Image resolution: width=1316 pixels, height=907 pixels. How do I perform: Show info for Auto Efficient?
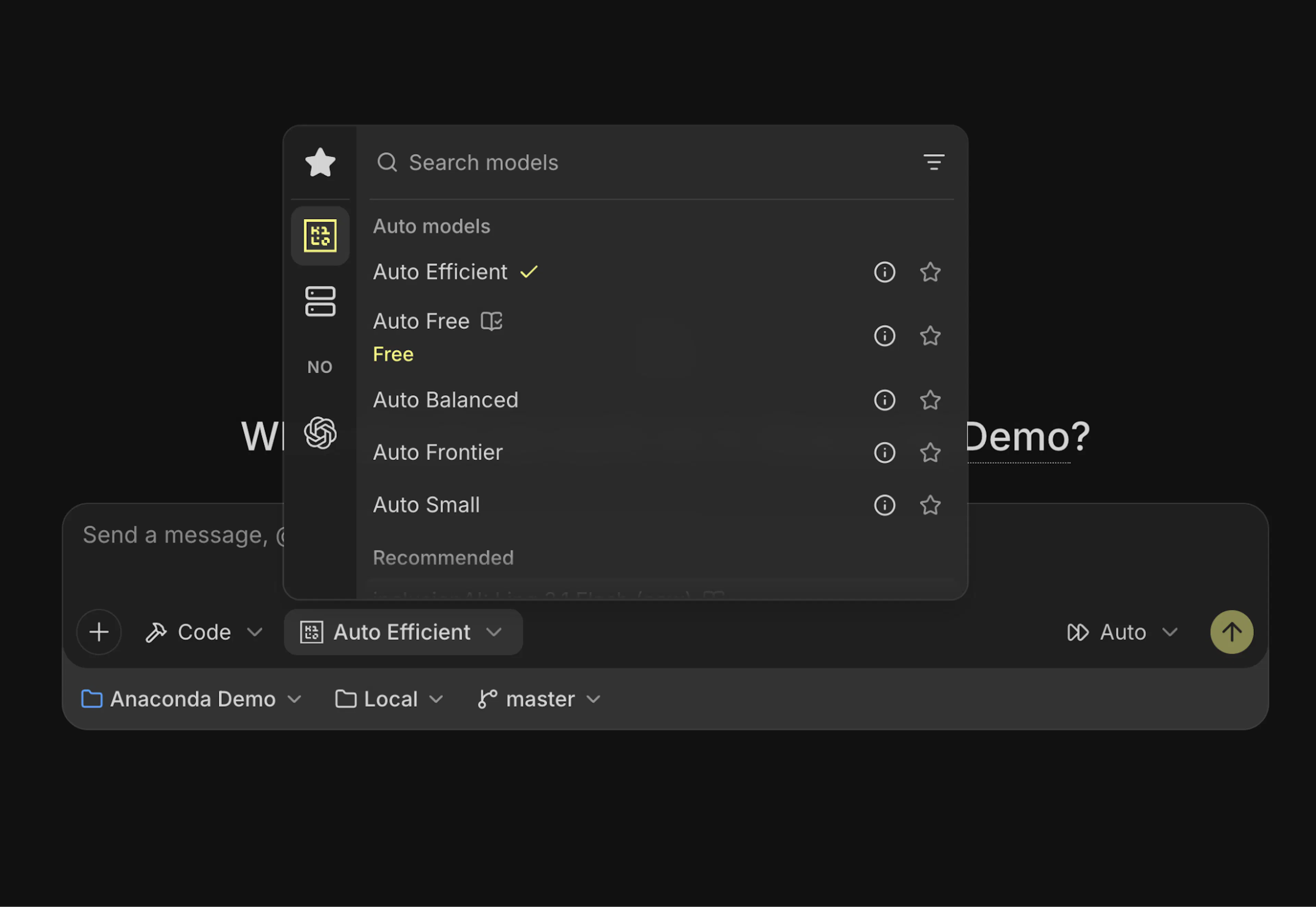click(x=884, y=272)
